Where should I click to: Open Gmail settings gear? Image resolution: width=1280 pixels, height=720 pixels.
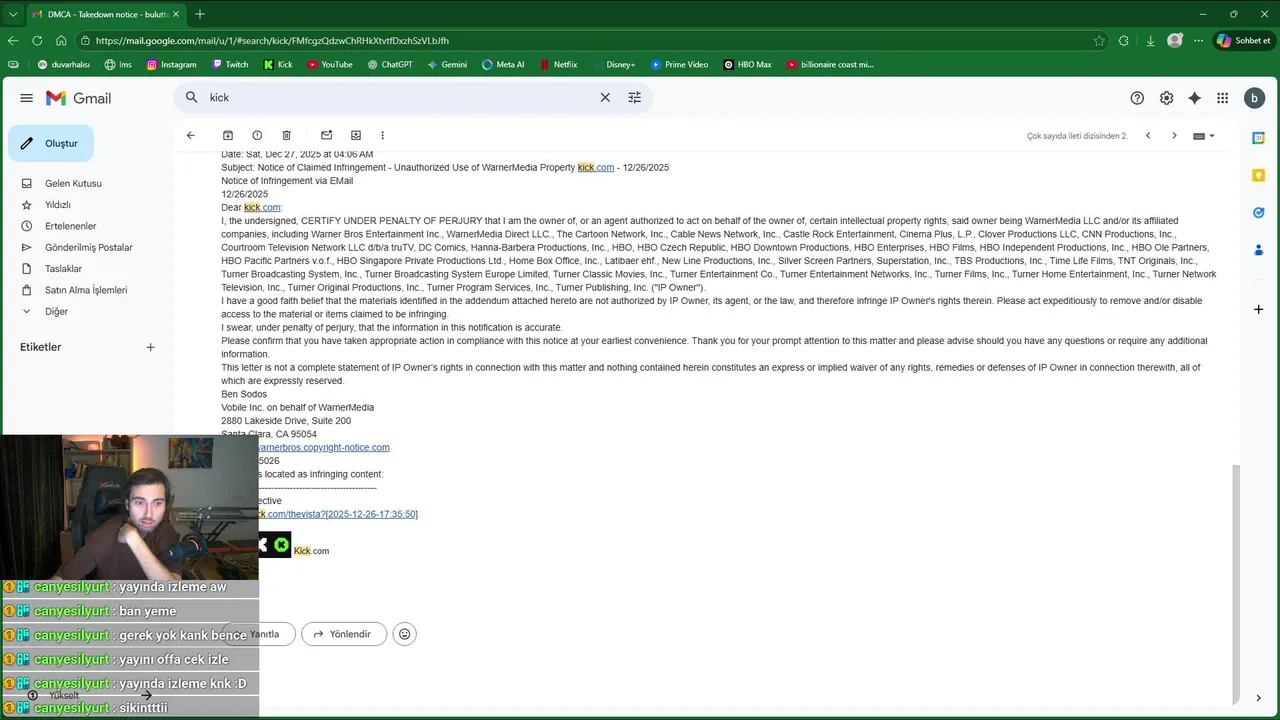tap(1166, 98)
